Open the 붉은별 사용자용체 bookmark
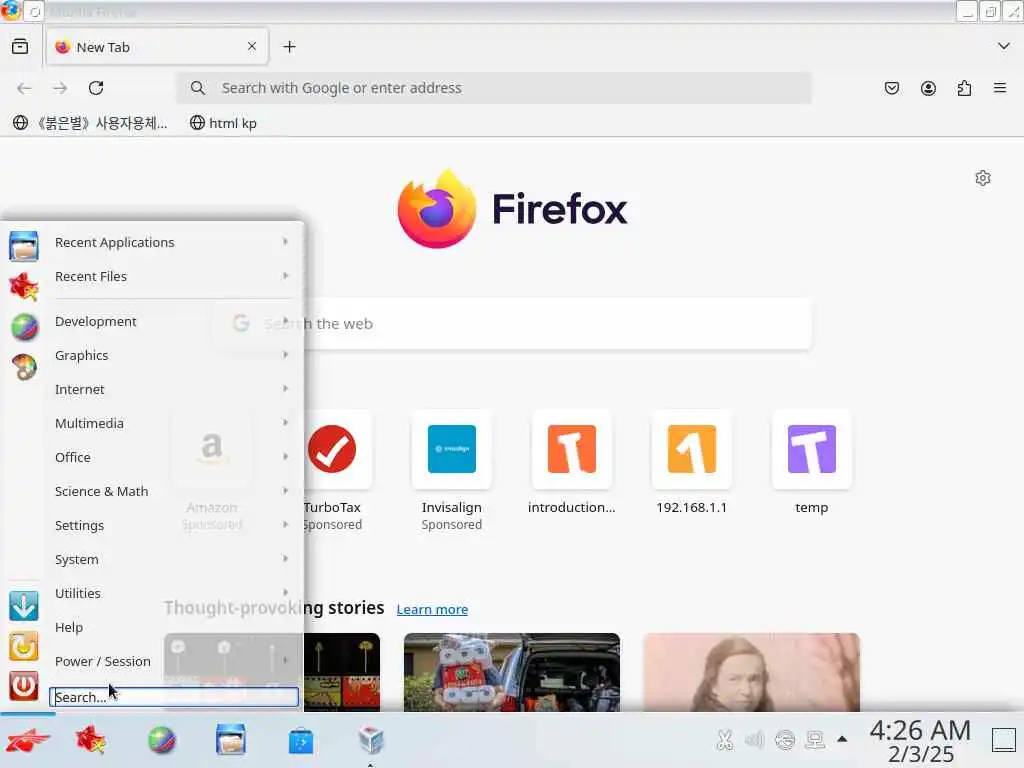Image resolution: width=1024 pixels, height=768 pixels. pos(90,123)
